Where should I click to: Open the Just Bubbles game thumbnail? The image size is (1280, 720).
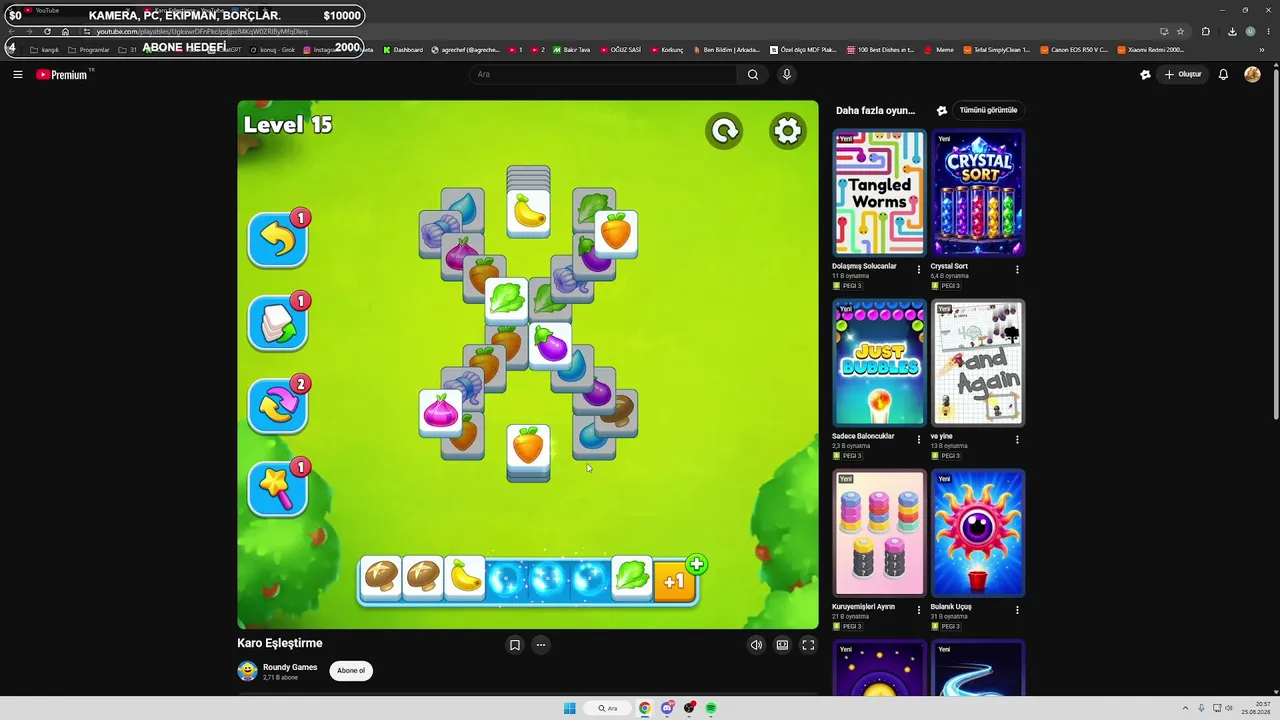[879, 363]
